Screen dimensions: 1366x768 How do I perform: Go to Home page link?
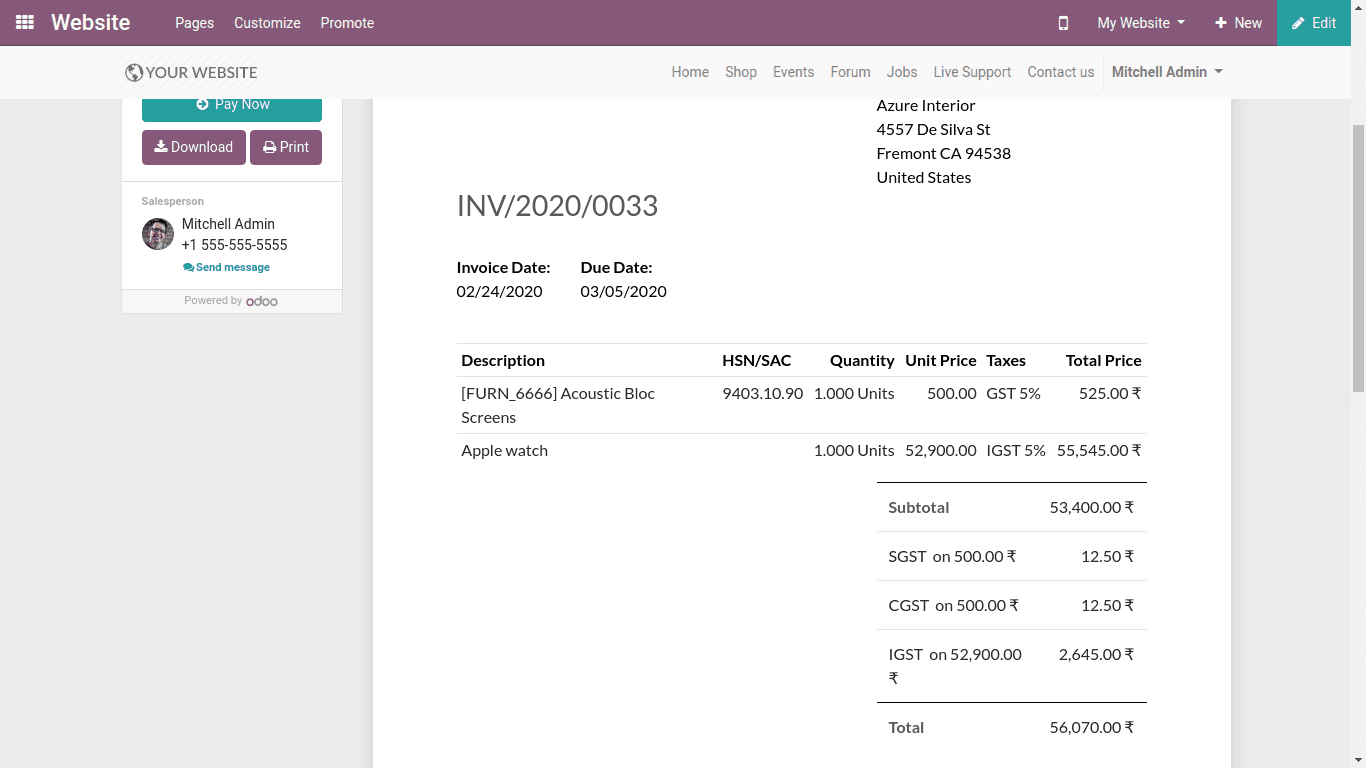[690, 72]
